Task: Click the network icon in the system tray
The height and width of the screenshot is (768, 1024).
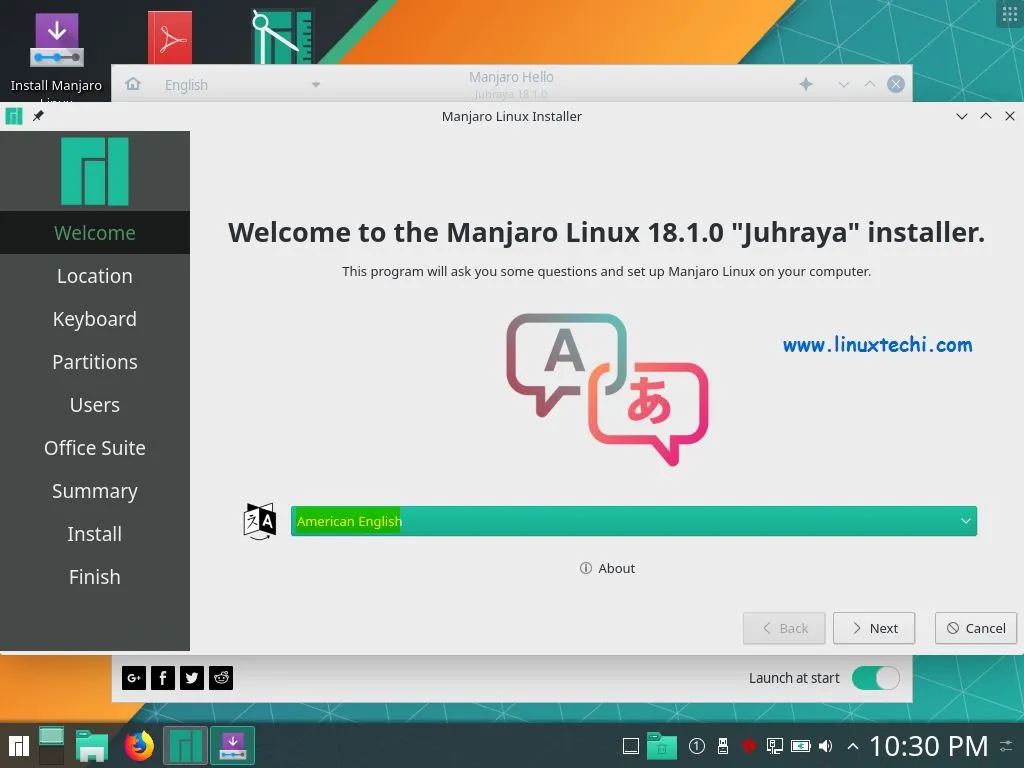Action: click(x=774, y=745)
